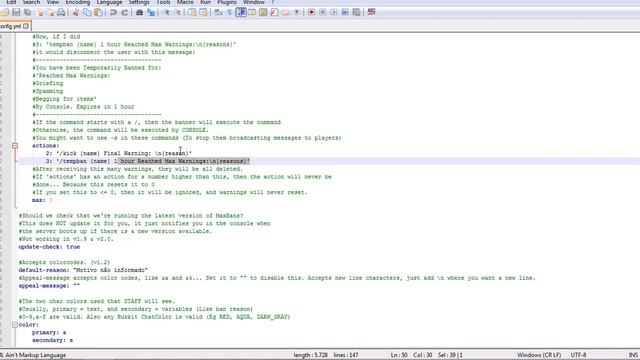
Task: Click the Synchronize Vertical Scrolling icon
Action: (192, 12)
